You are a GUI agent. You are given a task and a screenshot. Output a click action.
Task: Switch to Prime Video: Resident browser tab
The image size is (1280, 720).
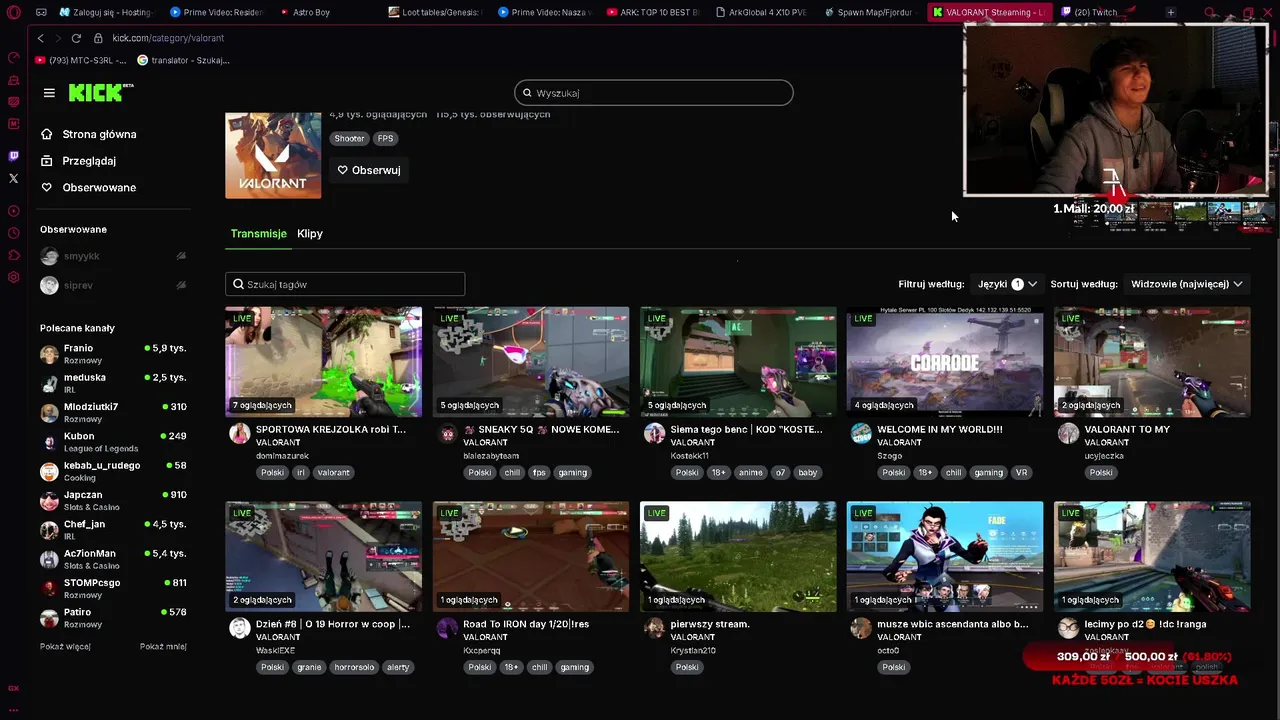pos(216,12)
